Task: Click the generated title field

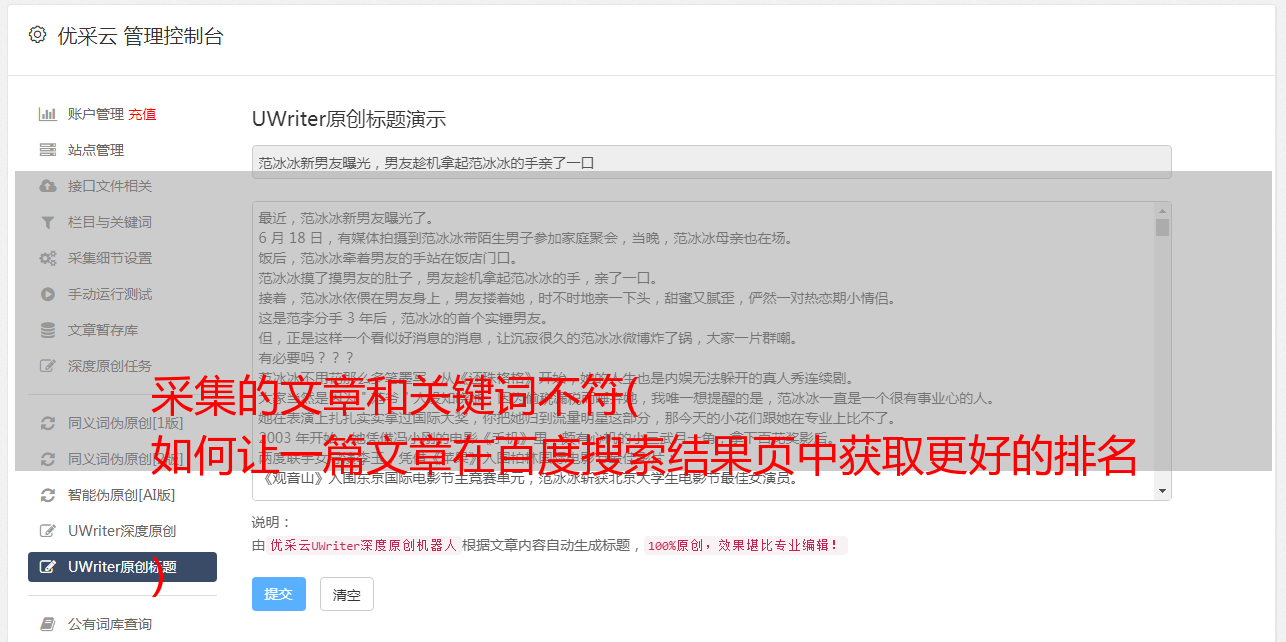Action: click(711, 162)
